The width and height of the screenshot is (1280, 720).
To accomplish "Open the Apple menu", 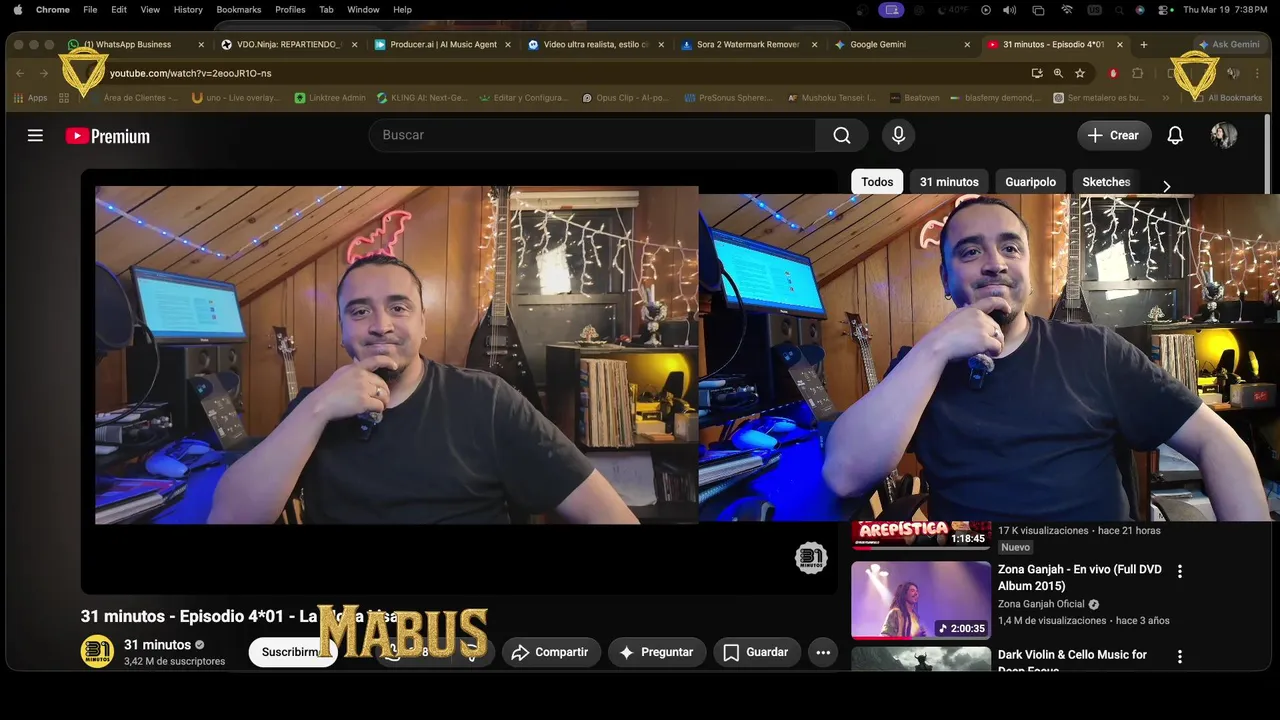I will (17, 9).
